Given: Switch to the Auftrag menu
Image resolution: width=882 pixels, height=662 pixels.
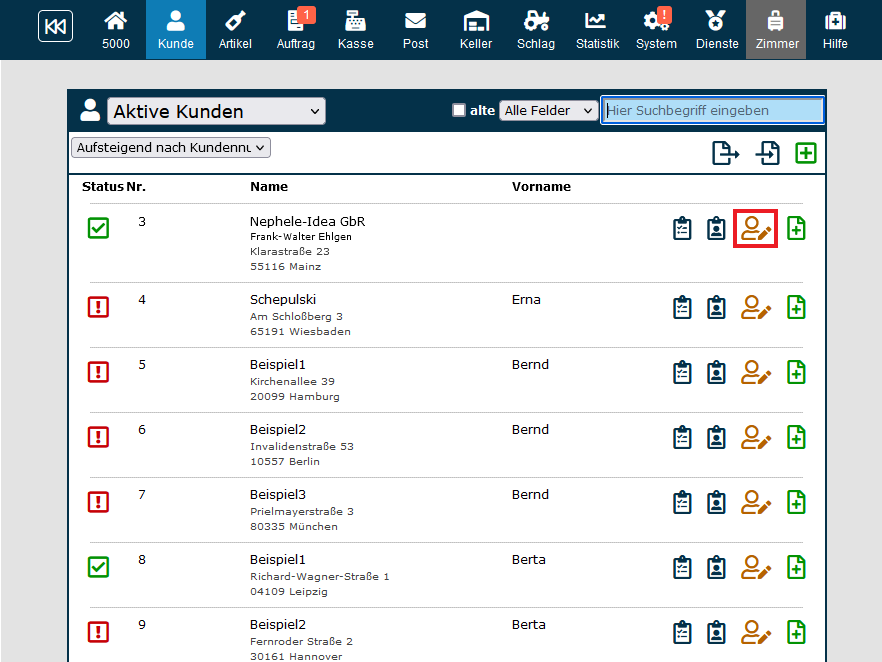Looking at the screenshot, I should click(x=296, y=29).
